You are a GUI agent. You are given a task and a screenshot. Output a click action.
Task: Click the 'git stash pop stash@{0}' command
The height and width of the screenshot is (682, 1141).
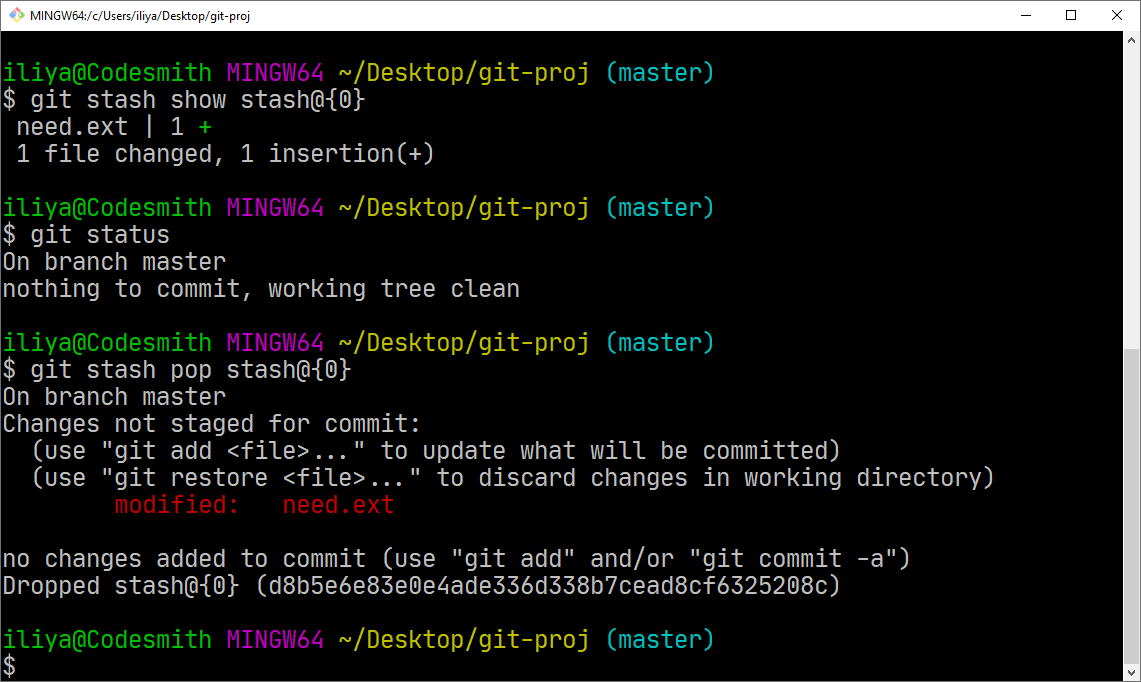point(191,370)
